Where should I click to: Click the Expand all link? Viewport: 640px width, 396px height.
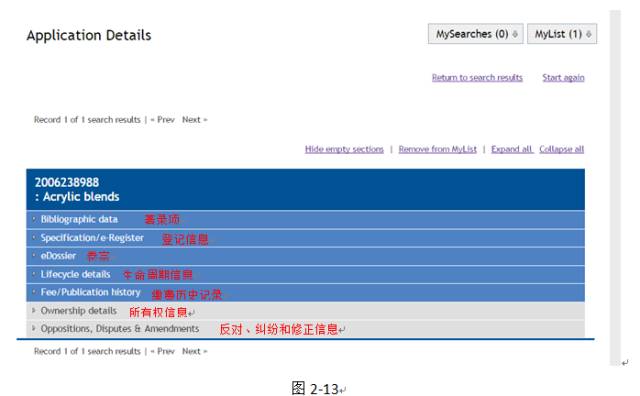coord(512,149)
